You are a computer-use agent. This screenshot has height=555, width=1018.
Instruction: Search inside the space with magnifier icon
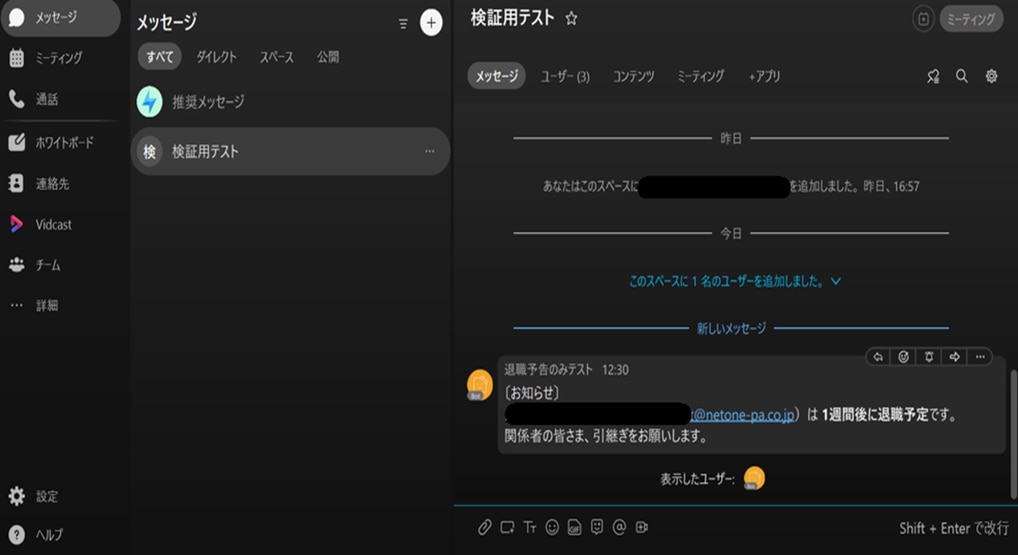(962, 76)
